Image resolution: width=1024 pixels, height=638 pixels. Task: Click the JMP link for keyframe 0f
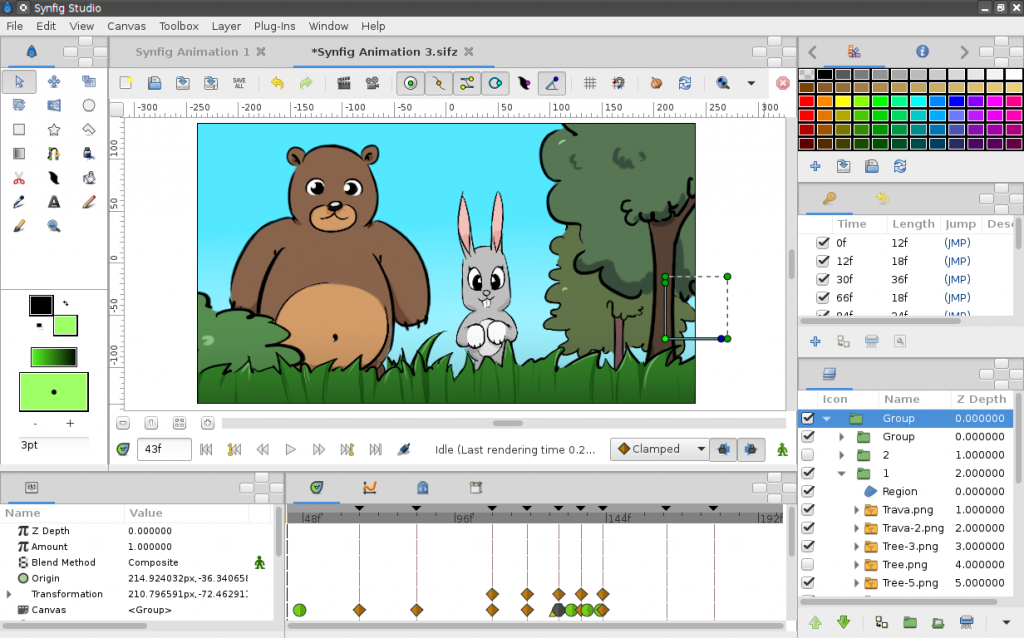click(x=958, y=243)
